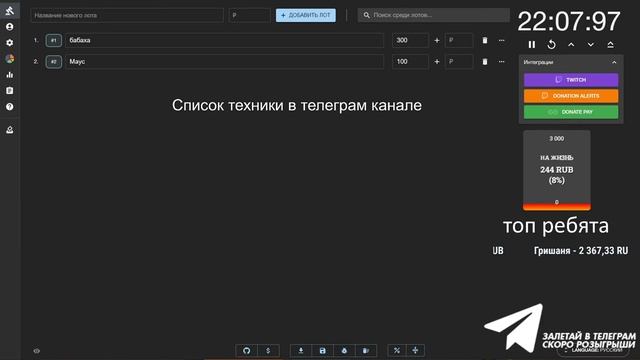Click the бабаха lot name field
The height and width of the screenshot is (360, 640).
224,40
